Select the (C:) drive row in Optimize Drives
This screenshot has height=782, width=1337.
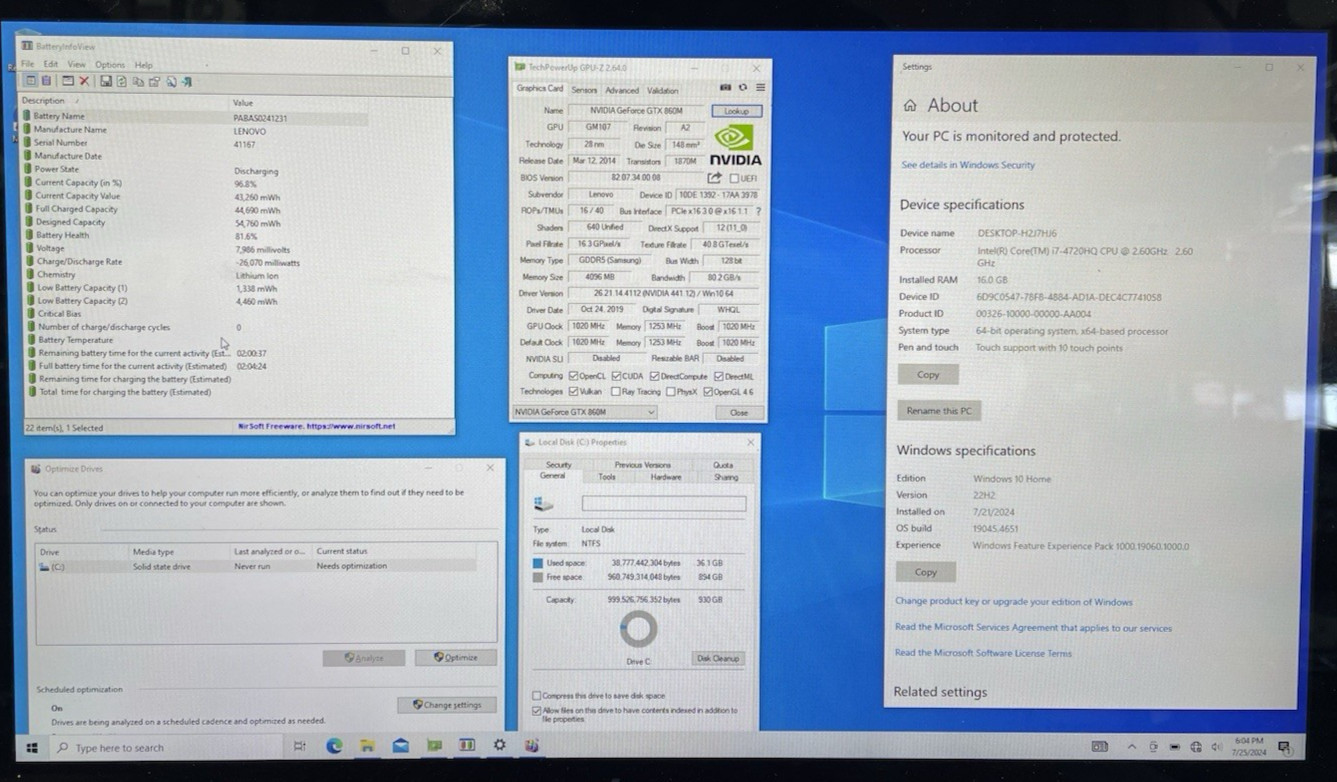click(x=257, y=566)
